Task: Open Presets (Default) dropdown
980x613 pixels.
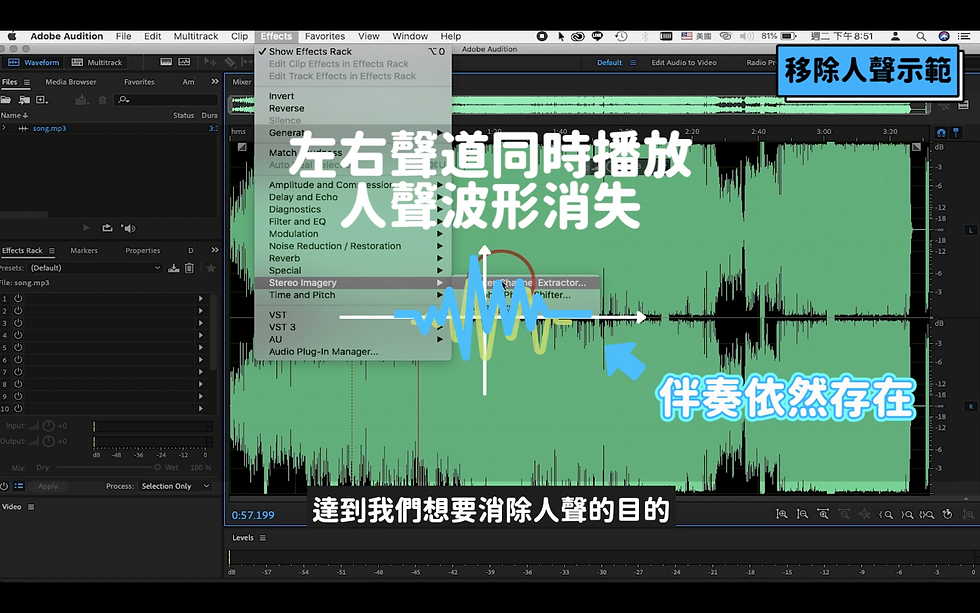Action: point(96,268)
